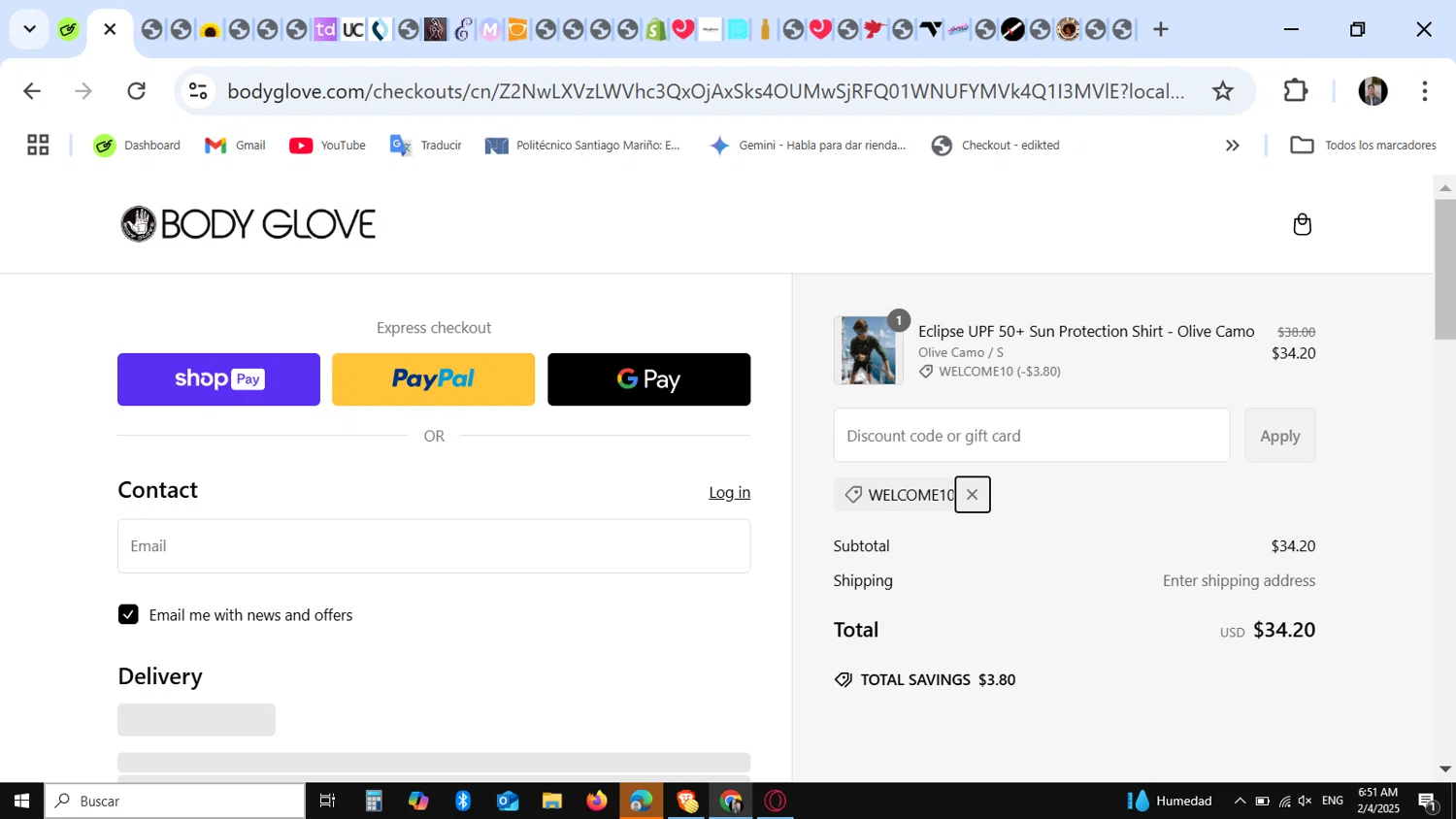Image resolution: width=1456 pixels, height=819 pixels.
Task: Open the notification center icon
Action: click(x=1428, y=801)
